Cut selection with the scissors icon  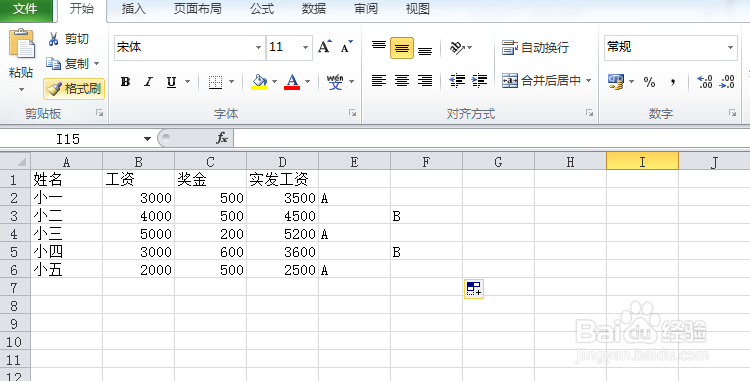(x=54, y=39)
